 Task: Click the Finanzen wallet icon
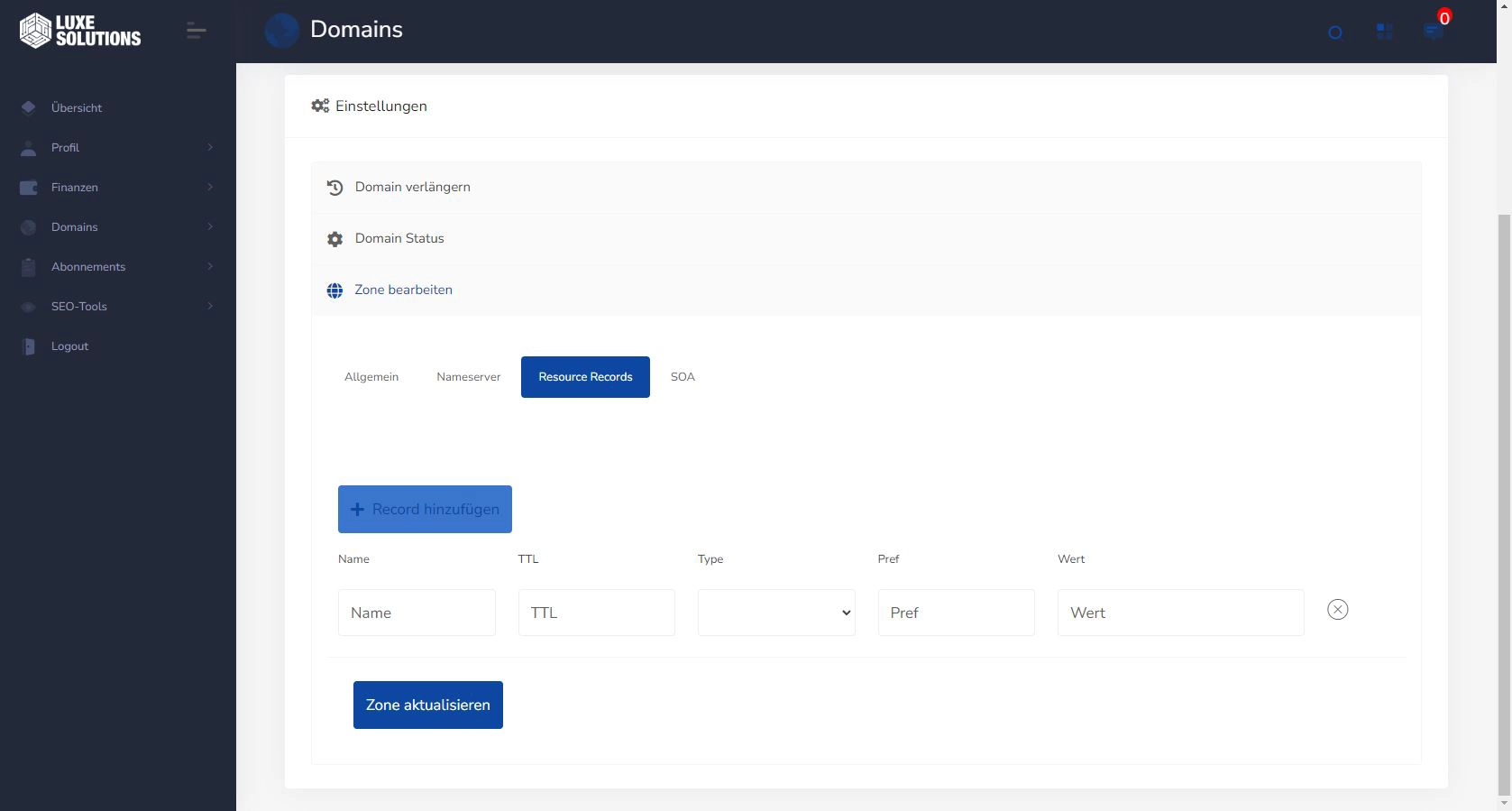click(x=29, y=188)
